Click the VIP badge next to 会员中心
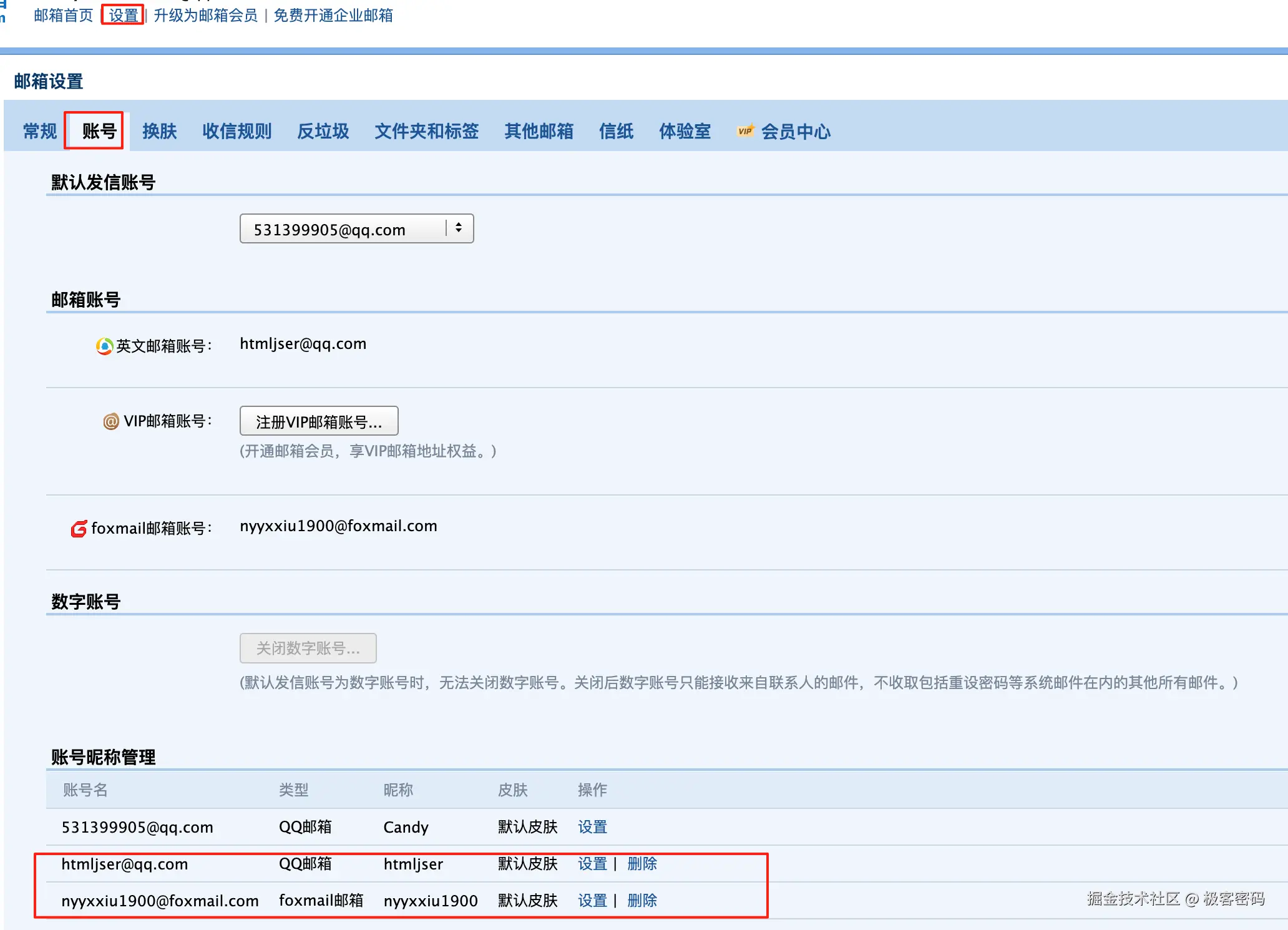The width and height of the screenshot is (1288, 930). pyautogui.click(x=745, y=131)
